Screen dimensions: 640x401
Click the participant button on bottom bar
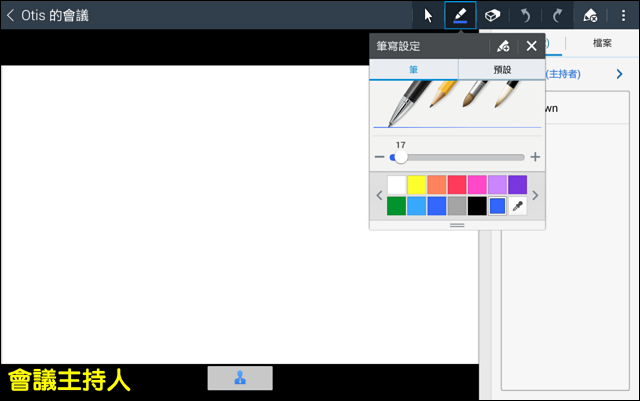point(240,378)
